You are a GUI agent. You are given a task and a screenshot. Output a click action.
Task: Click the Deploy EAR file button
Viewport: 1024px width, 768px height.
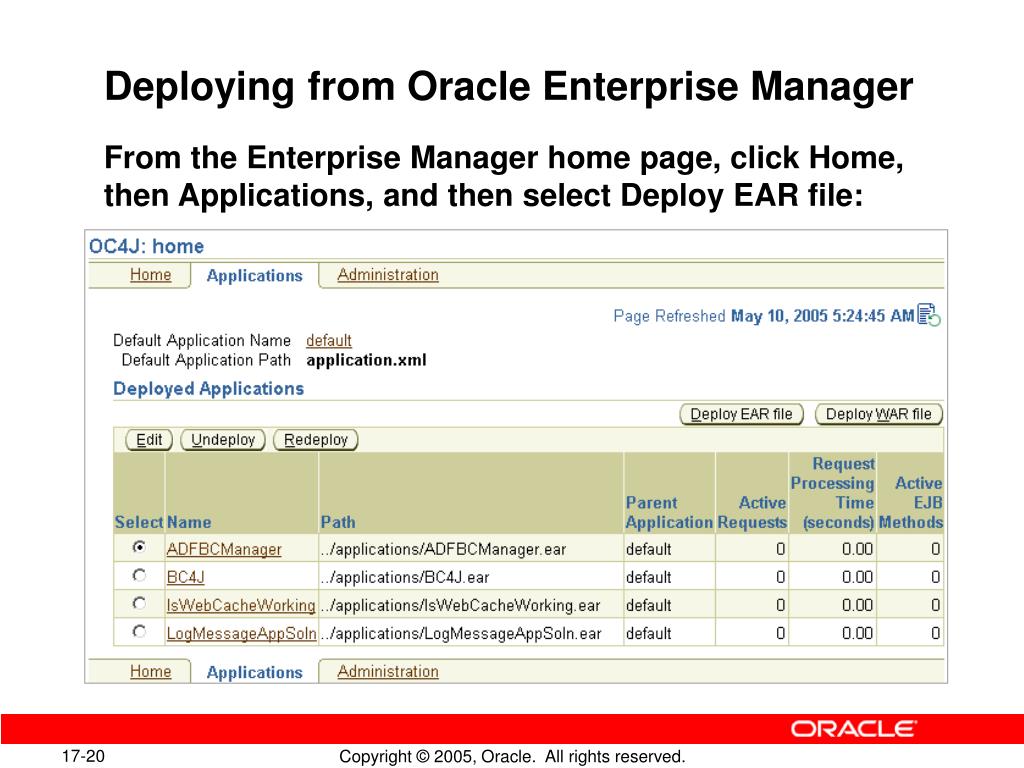tap(741, 414)
